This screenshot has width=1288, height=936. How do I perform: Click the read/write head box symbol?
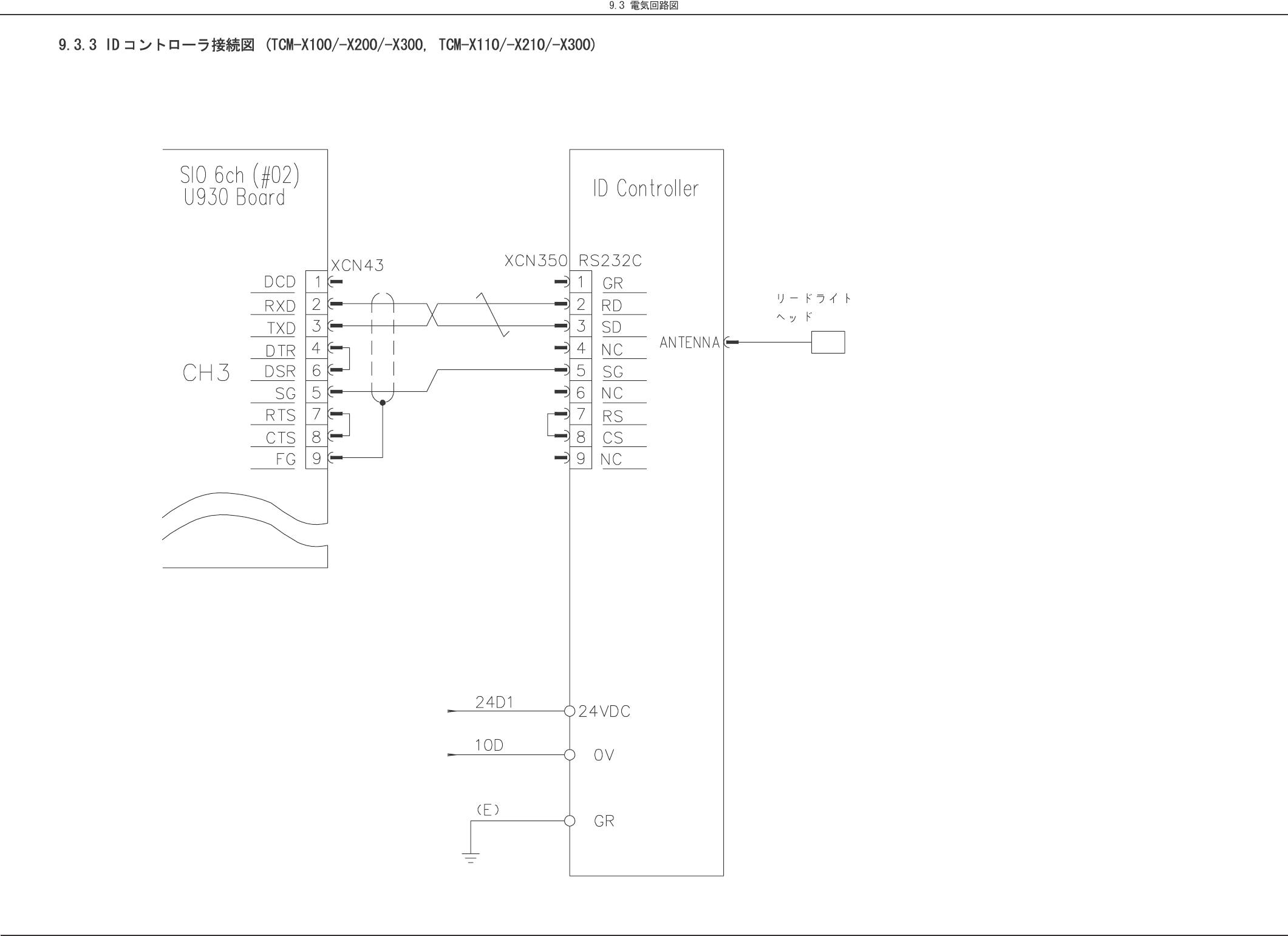(828, 342)
